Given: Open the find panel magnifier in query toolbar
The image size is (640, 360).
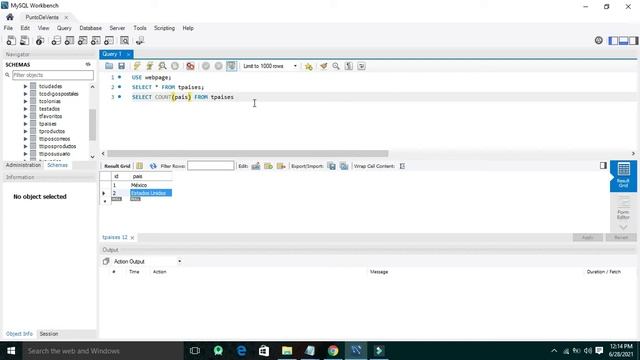Looking at the screenshot, I should tap(336, 66).
